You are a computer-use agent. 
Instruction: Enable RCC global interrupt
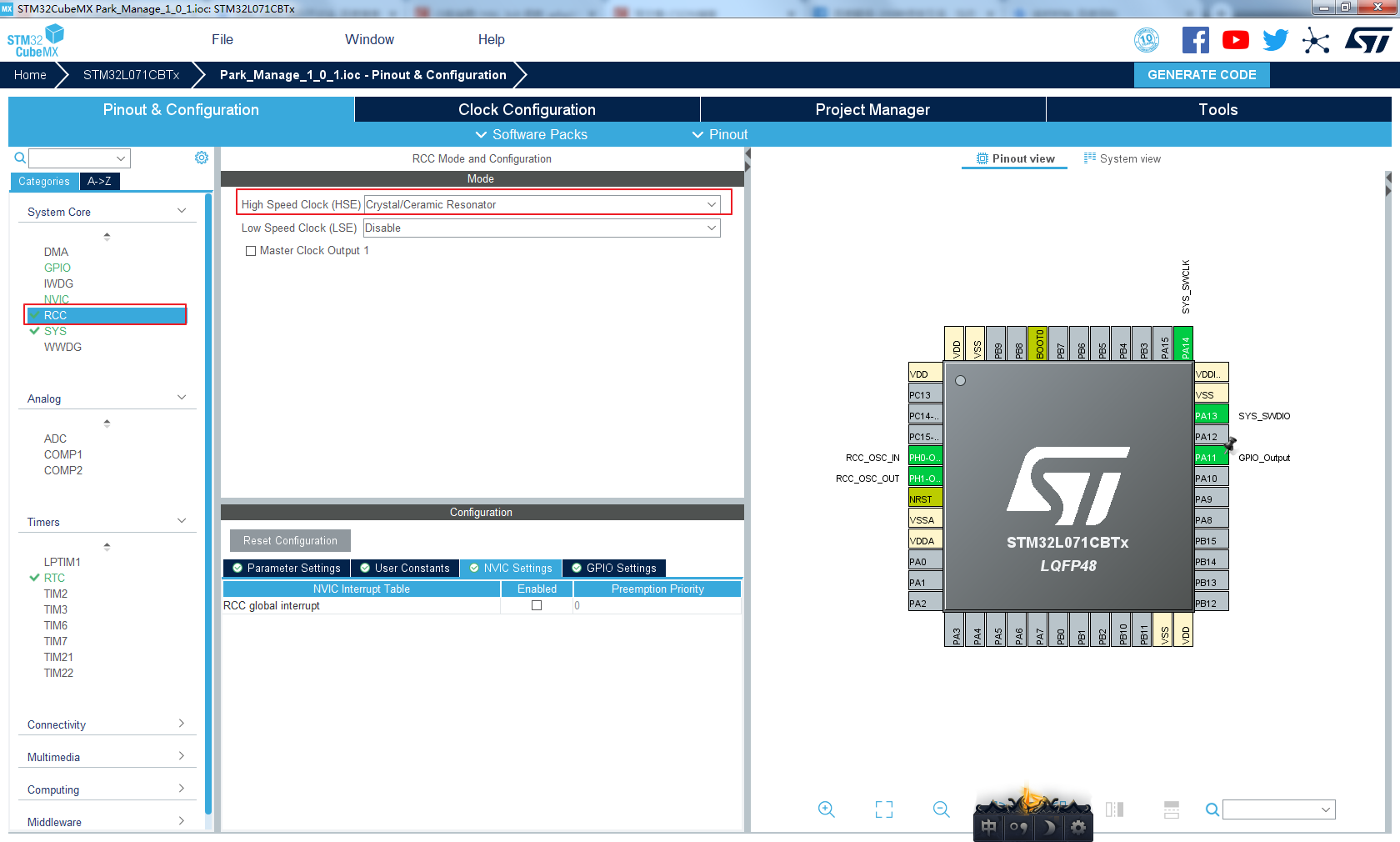point(536,606)
